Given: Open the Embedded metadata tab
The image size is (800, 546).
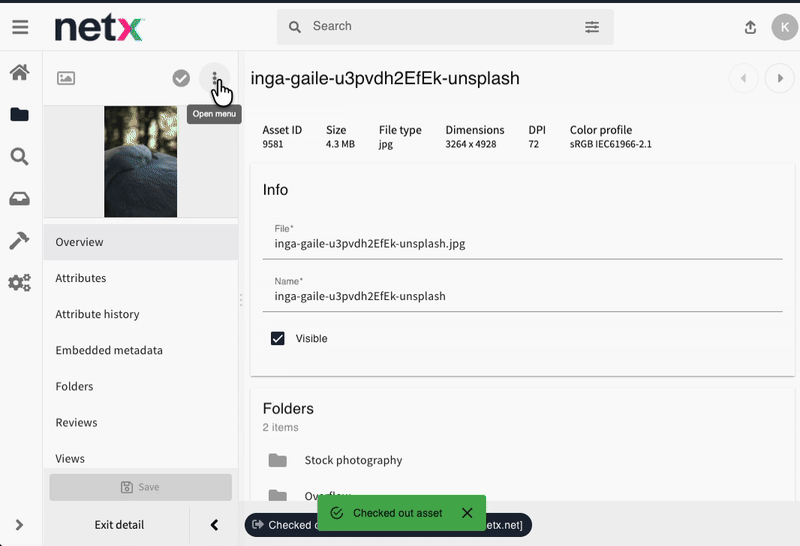Looking at the screenshot, I should (x=109, y=350).
